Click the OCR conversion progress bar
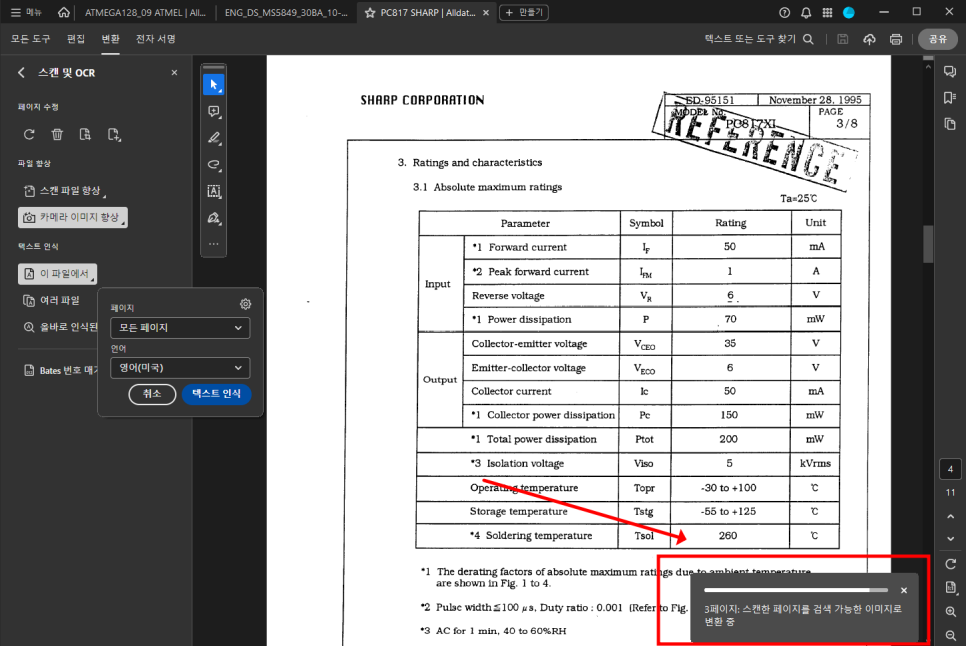This screenshot has width=966, height=646. [x=796, y=590]
